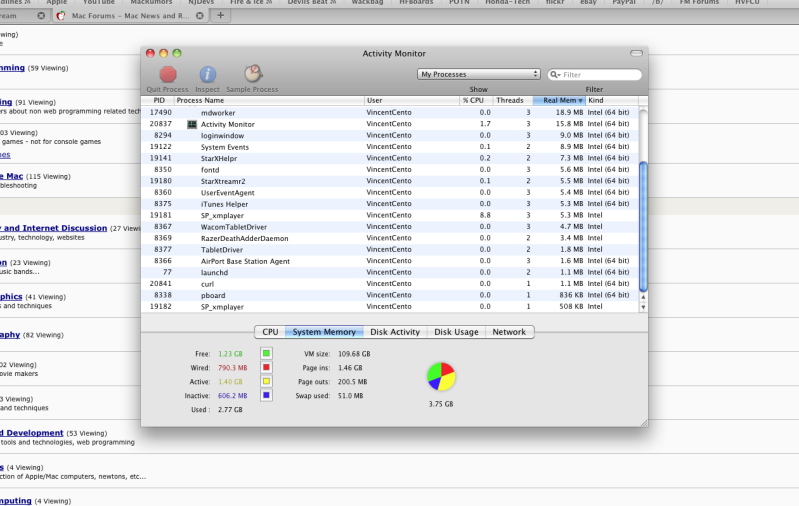Viewport: 799px width, 506px height.
Task: Click the red Wired memory swatch
Action: pyautogui.click(x=266, y=367)
